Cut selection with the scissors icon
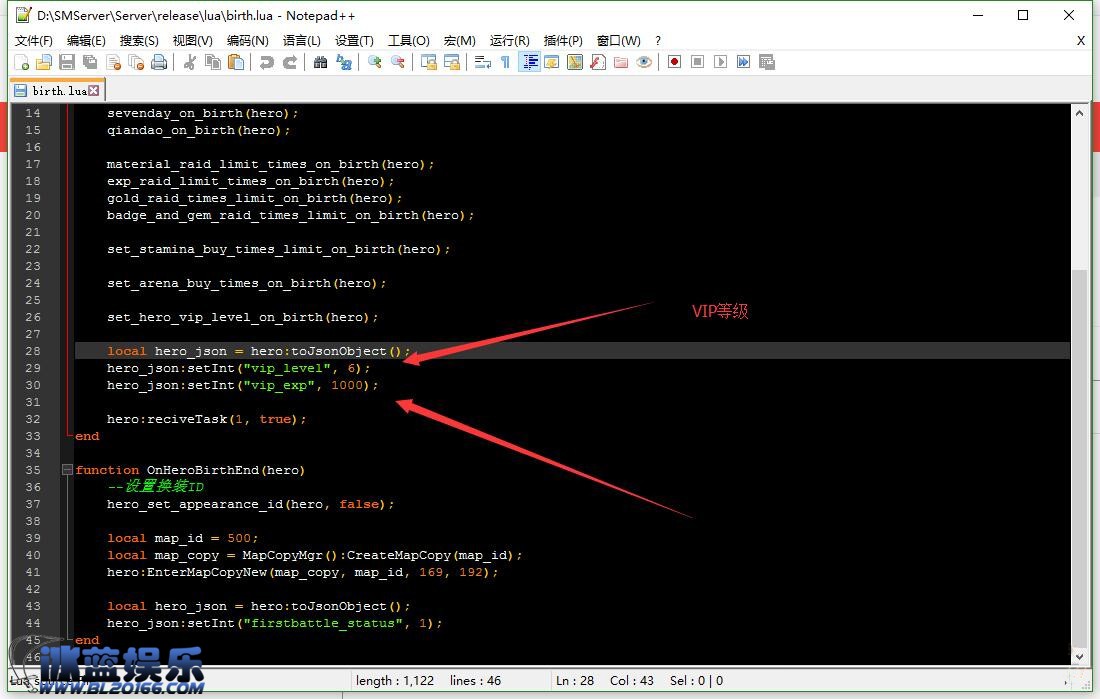 tap(189, 62)
